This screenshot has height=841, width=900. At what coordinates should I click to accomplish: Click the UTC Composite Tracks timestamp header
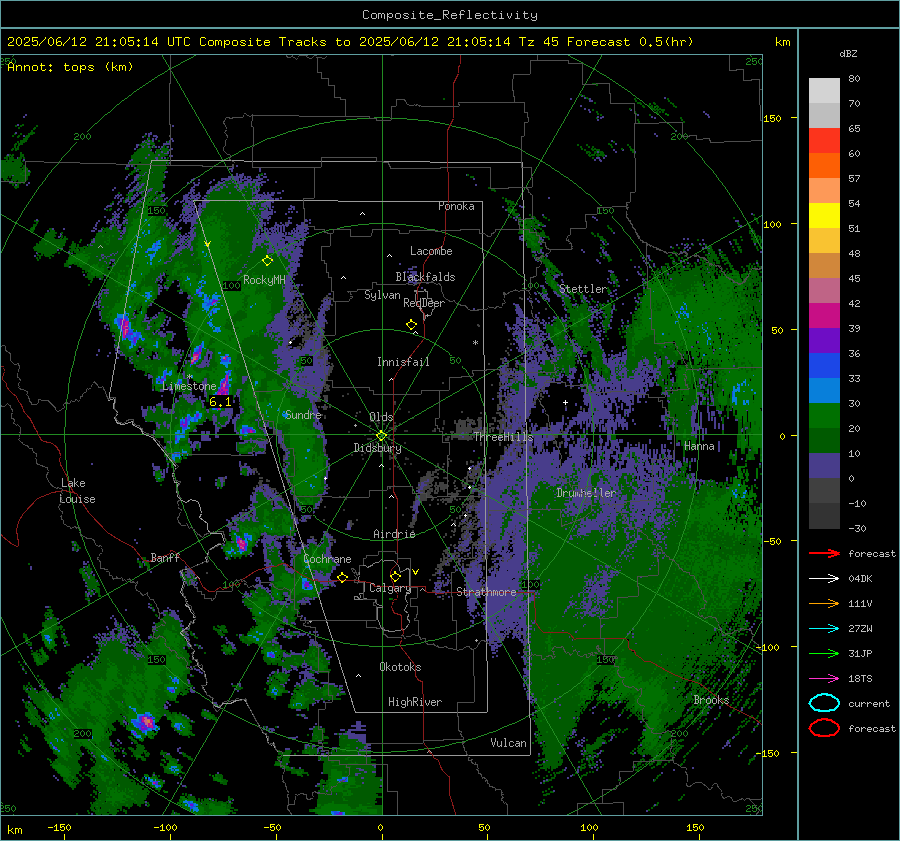click(x=350, y=42)
